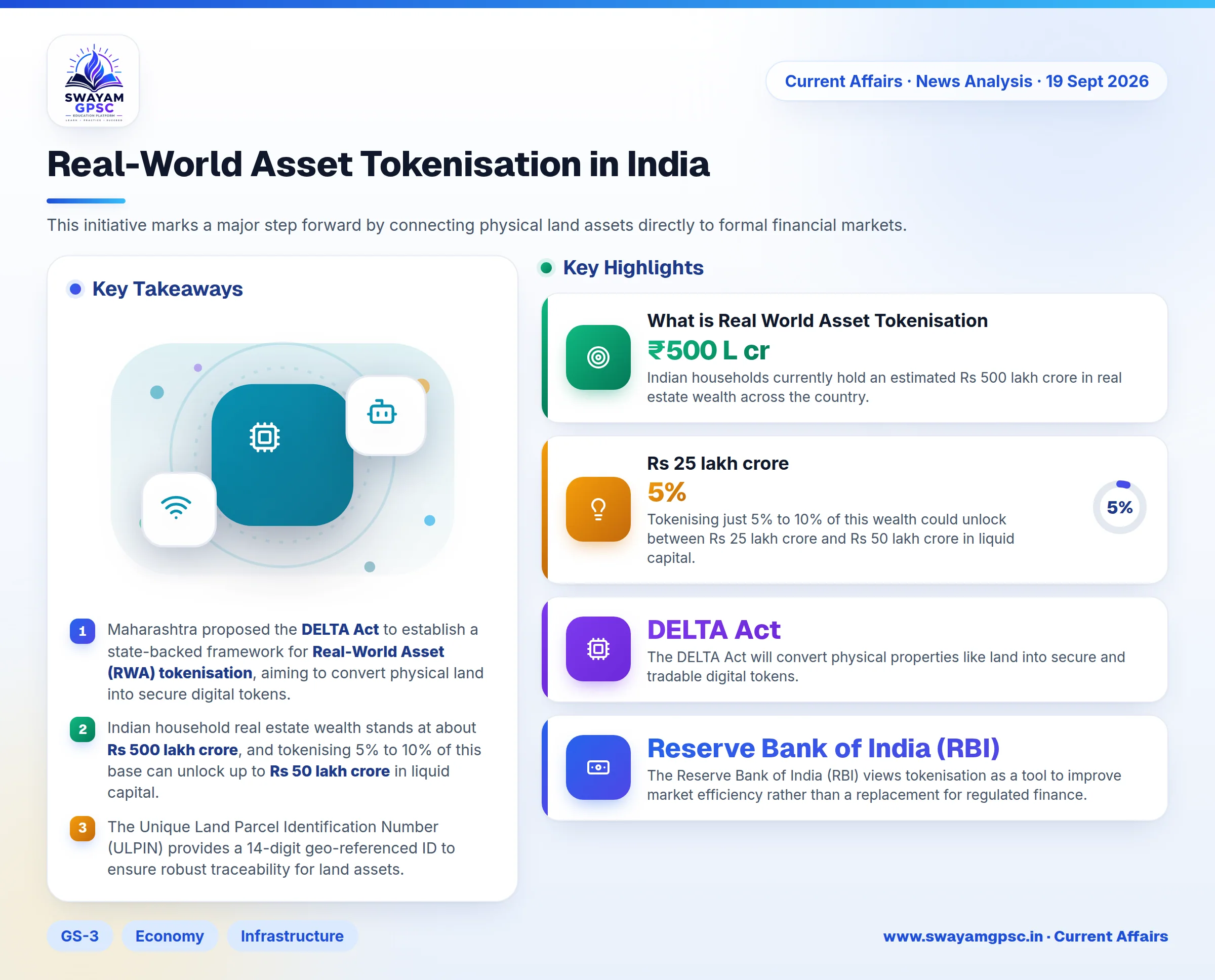
Task: Click the orange lightbulb icon
Action: (598, 509)
